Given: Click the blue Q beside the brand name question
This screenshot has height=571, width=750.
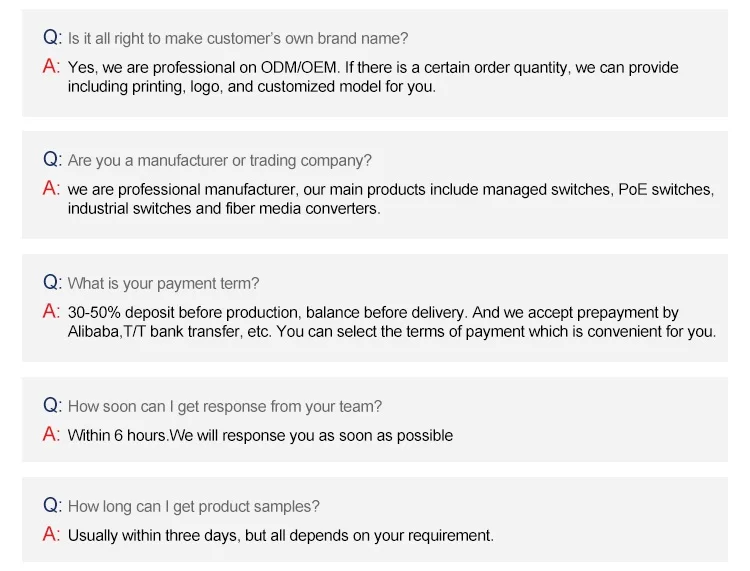Looking at the screenshot, I should pyautogui.click(x=52, y=37).
